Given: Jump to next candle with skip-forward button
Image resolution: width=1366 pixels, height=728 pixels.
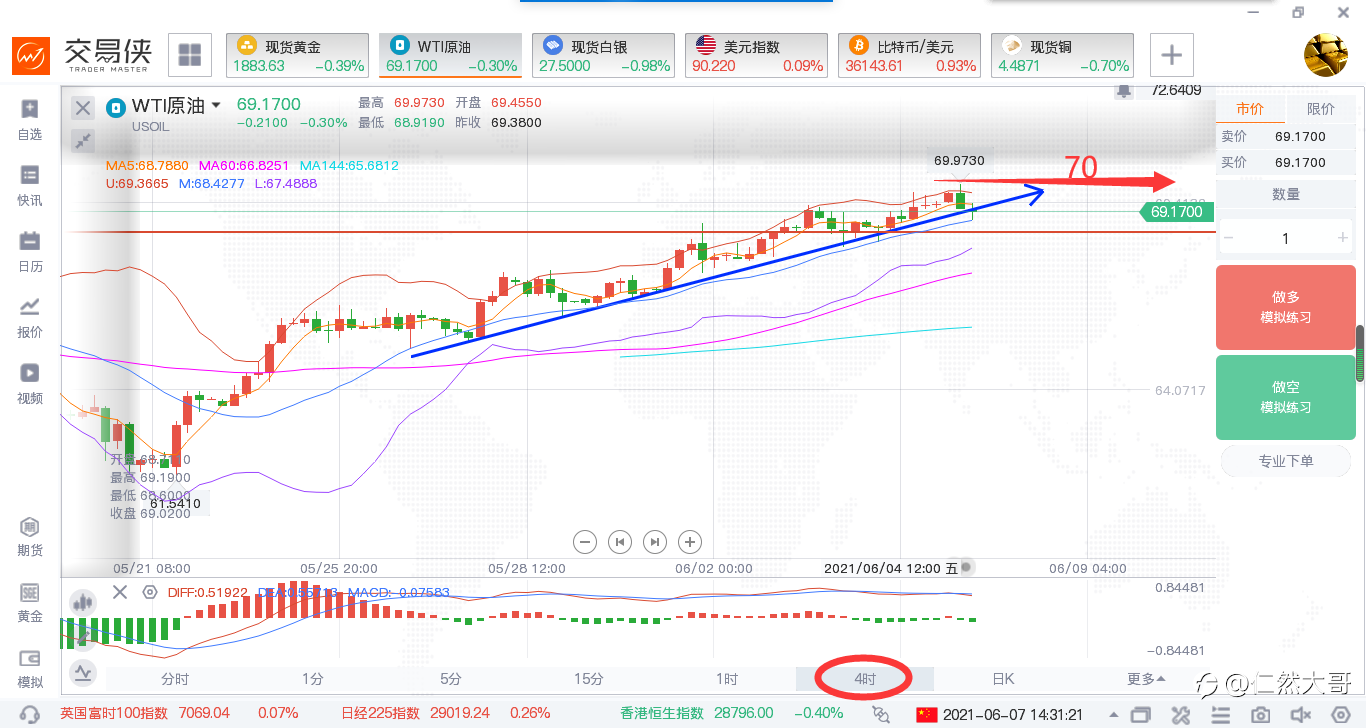Looking at the screenshot, I should 654,542.
